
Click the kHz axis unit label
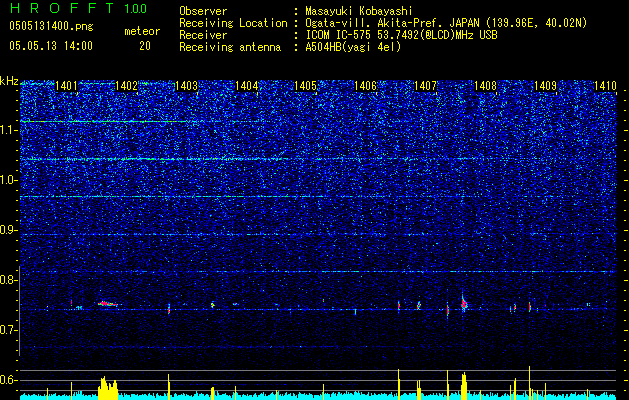tap(9, 81)
